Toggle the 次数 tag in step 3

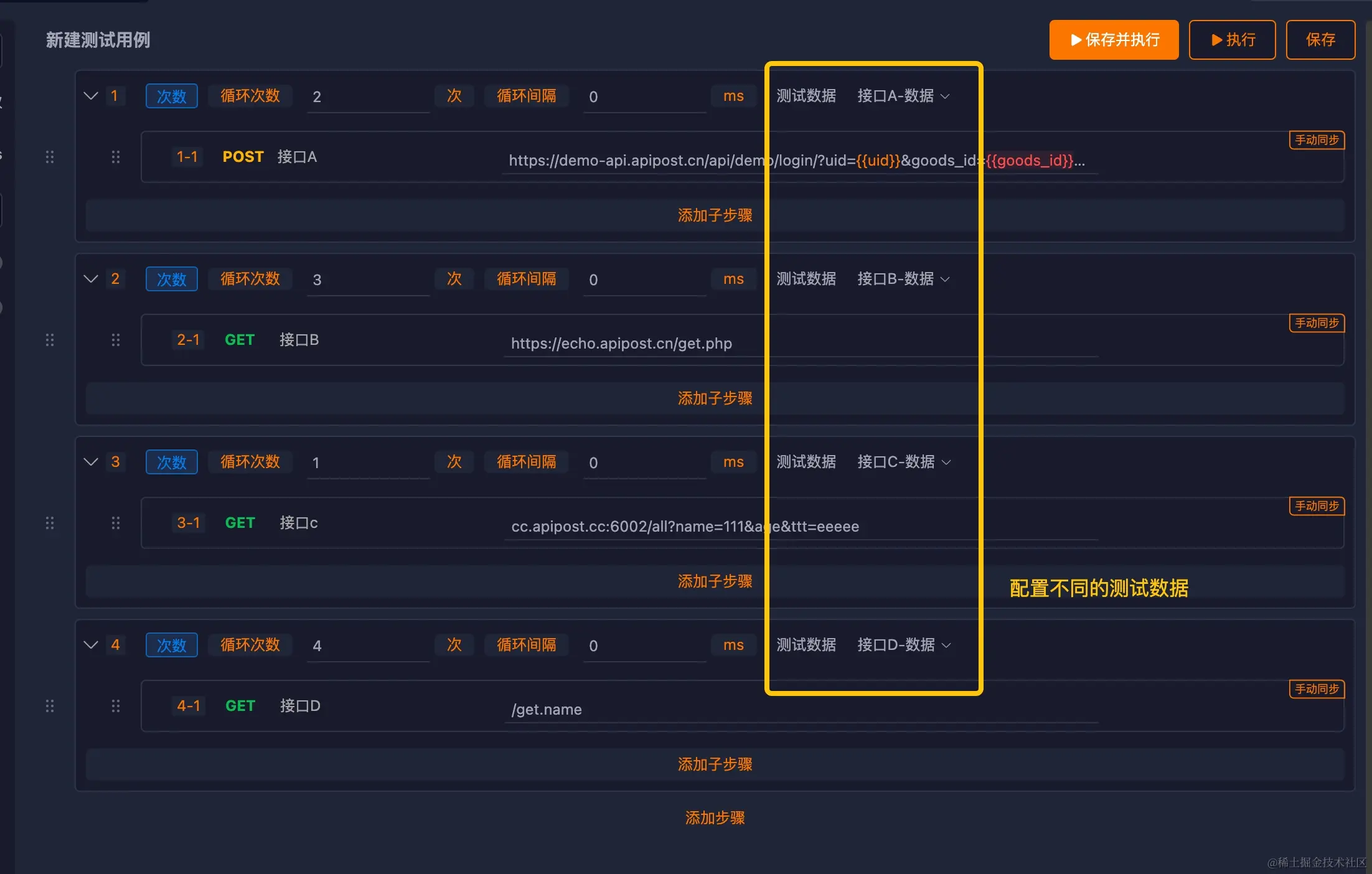point(171,462)
